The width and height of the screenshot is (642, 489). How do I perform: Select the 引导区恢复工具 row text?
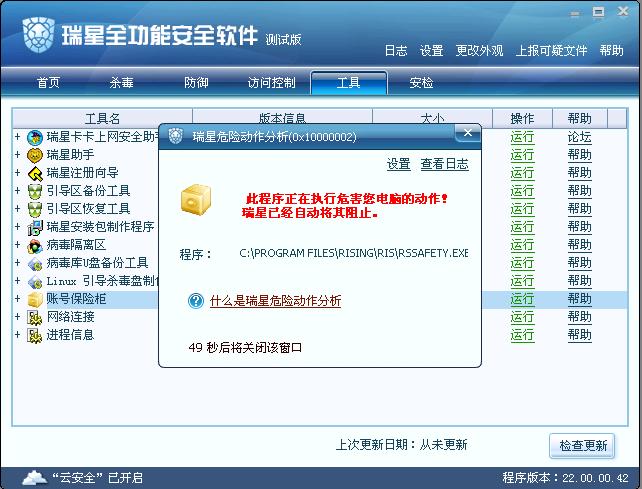pyautogui.click(x=88, y=209)
